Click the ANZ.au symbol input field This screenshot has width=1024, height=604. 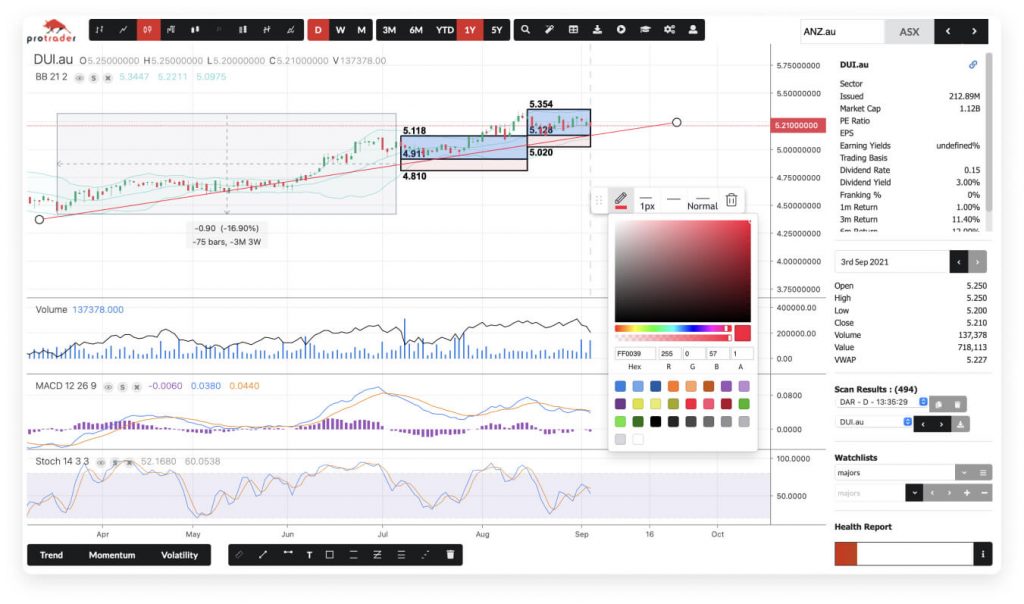[x=842, y=31]
